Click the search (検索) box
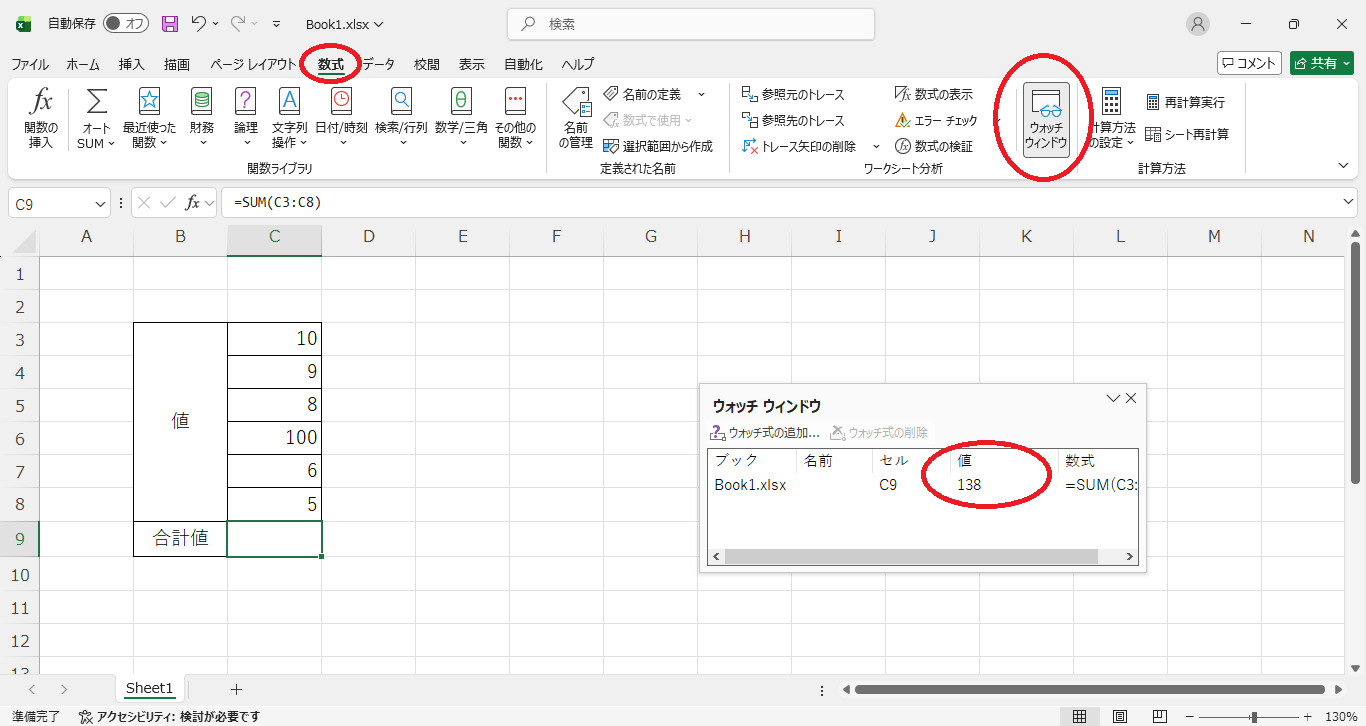The image size is (1366, 726). tap(690, 24)
